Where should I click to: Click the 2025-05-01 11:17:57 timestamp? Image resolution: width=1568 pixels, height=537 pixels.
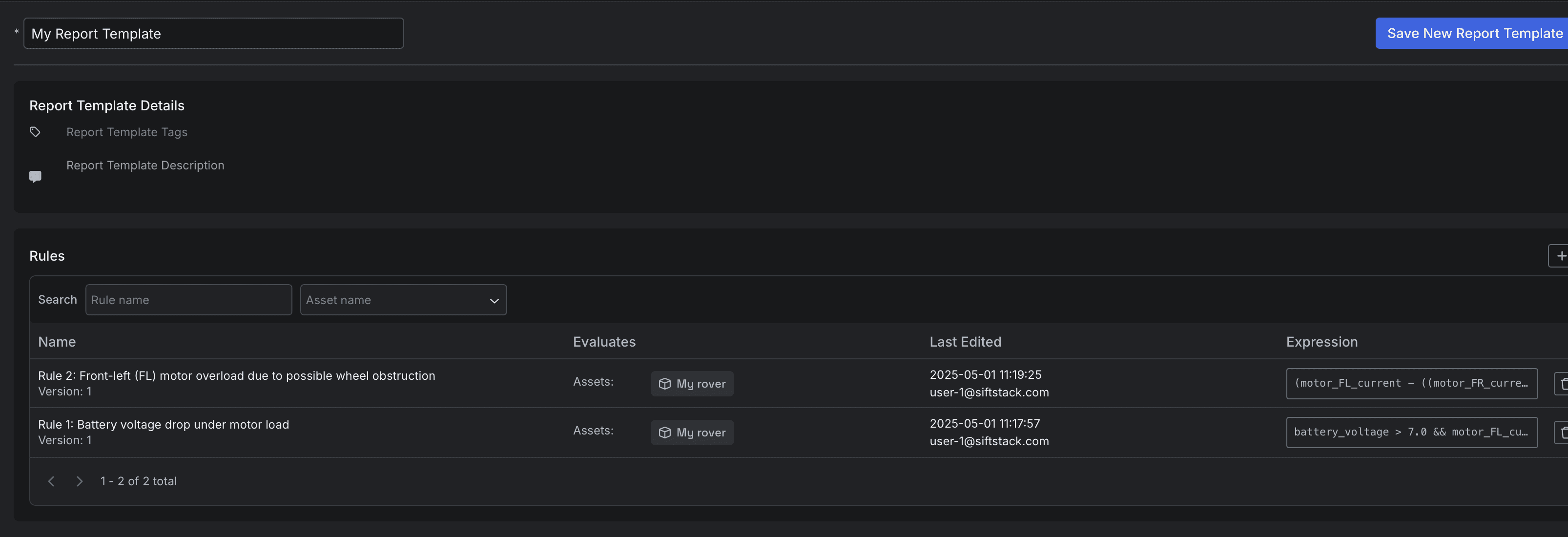[985, 423]
